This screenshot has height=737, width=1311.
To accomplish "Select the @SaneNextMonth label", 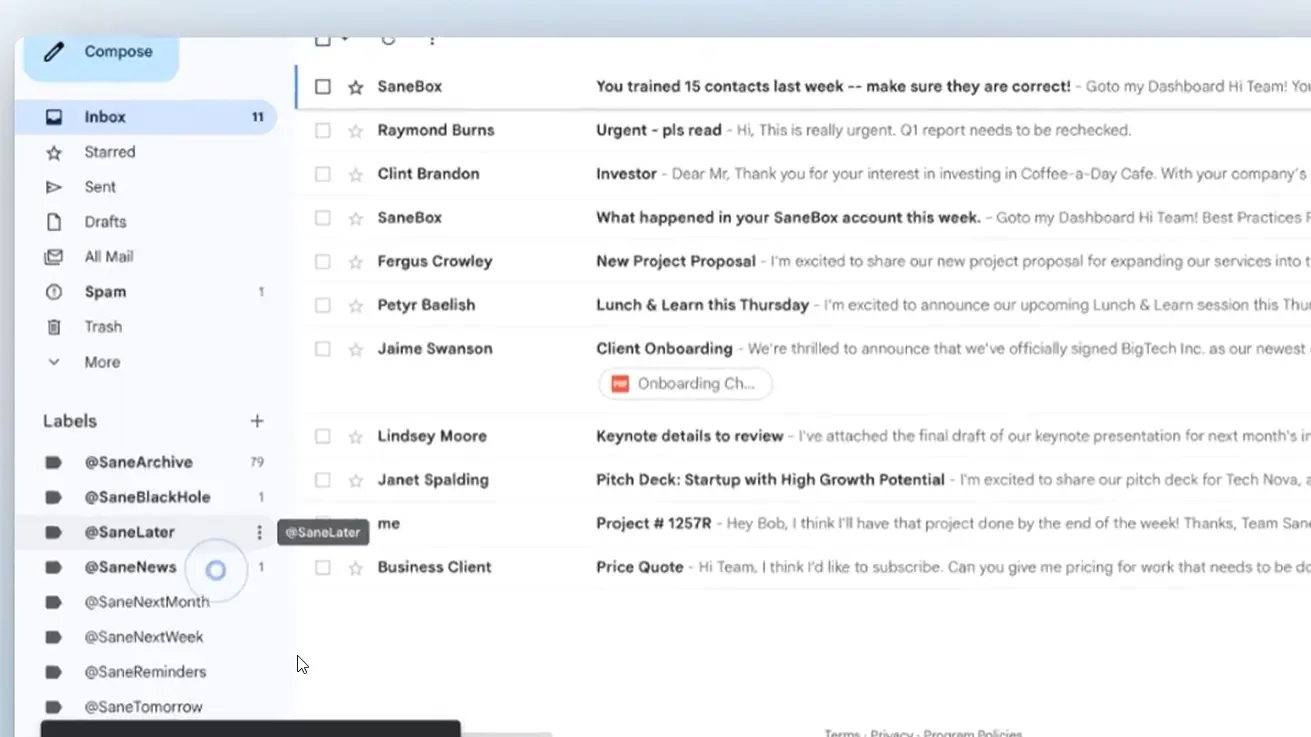I will 145,602.
